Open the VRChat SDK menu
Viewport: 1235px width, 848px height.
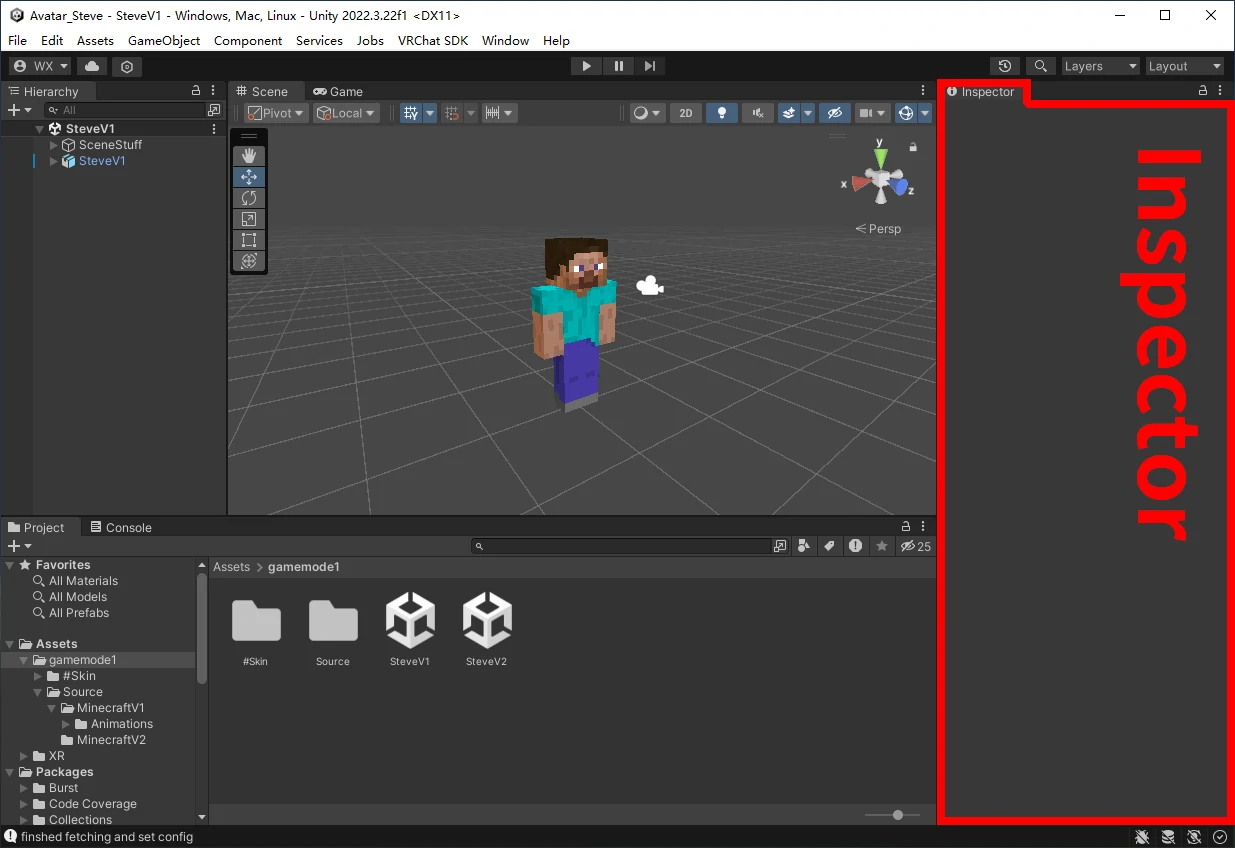pos(433,41)
